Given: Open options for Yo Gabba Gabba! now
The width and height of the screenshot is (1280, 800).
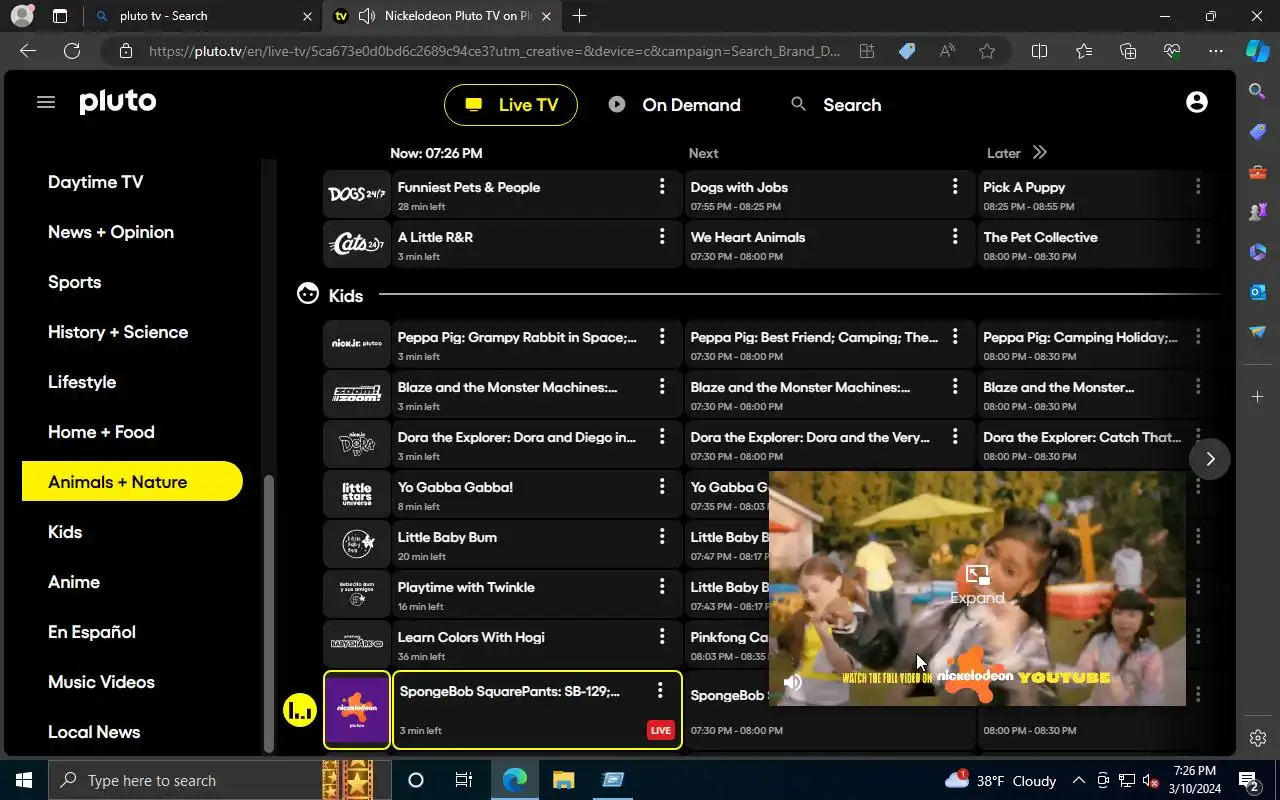Looking at the screenshot, I should pos(662,486).
